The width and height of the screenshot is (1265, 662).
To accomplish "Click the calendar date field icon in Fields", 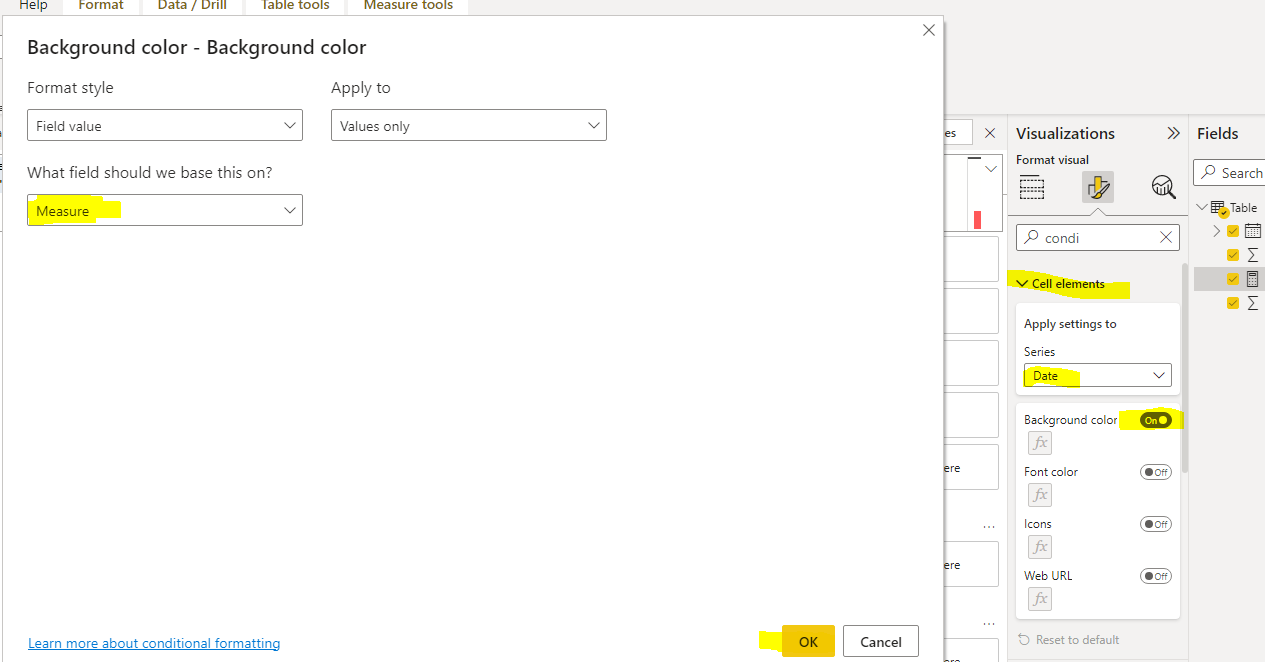I will click(1253, 231).
